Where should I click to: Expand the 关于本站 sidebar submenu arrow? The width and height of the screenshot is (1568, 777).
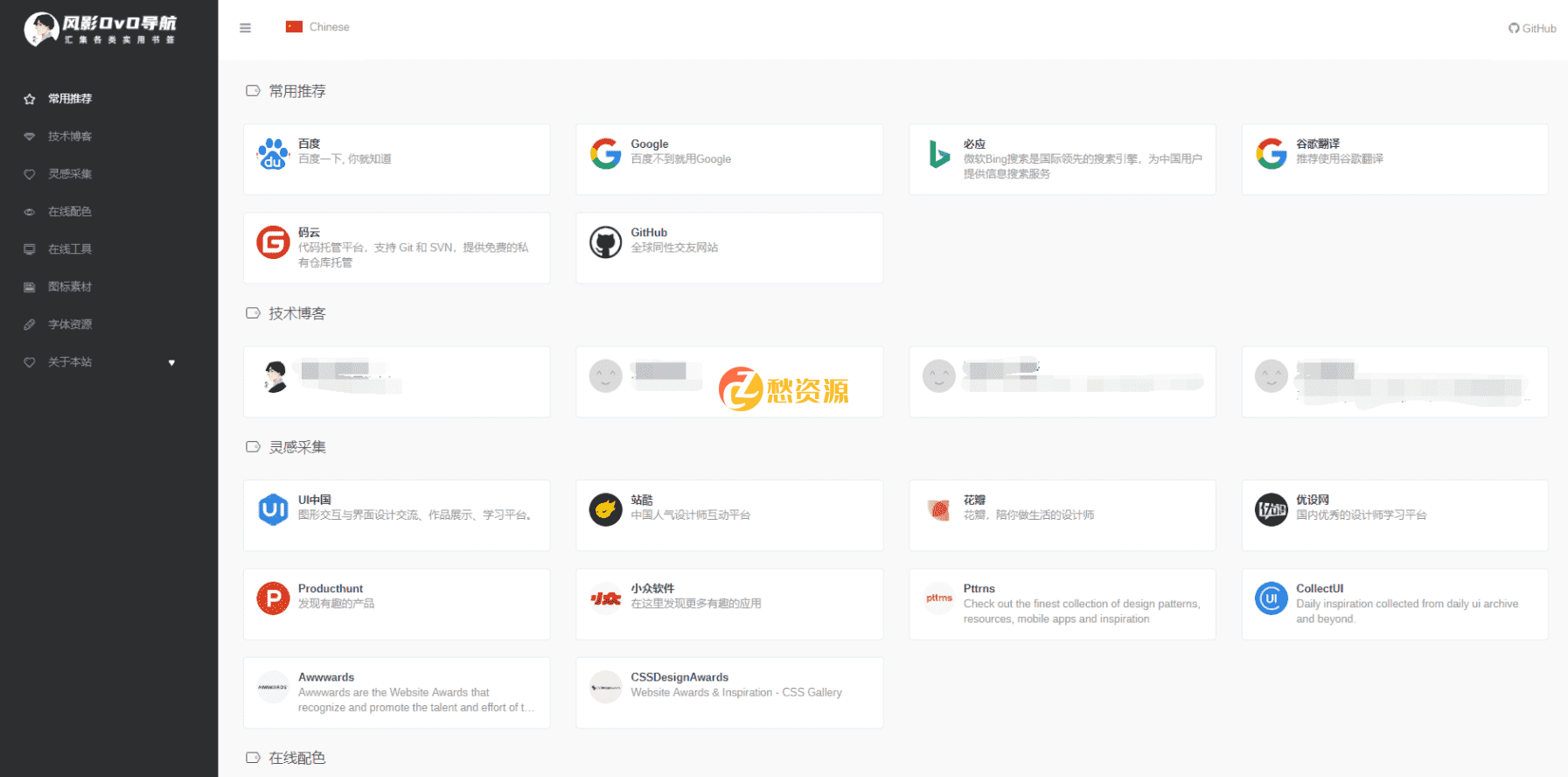tap(171, 362)
